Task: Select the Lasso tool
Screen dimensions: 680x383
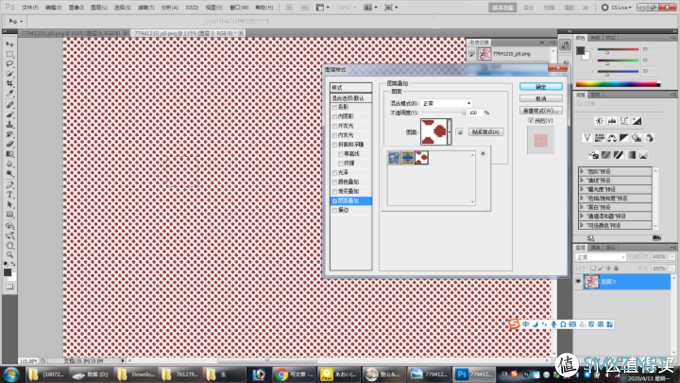Action: [10, 64]
